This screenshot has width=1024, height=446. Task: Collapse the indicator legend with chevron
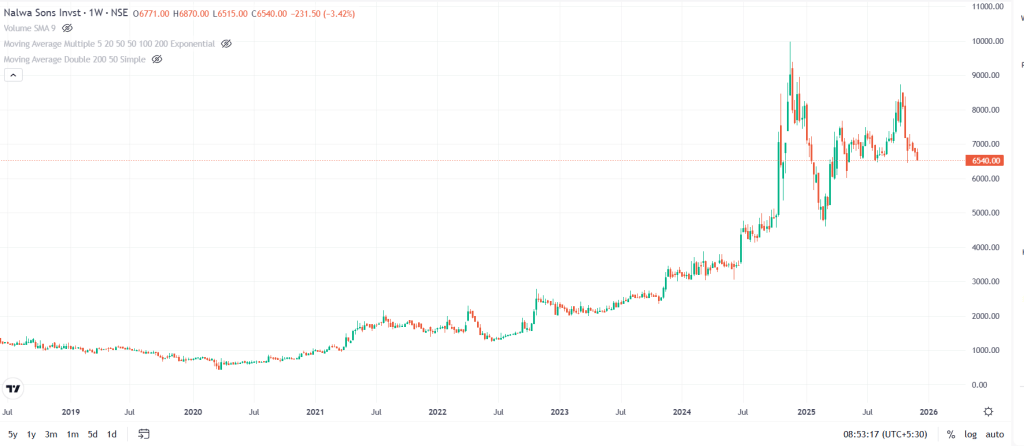(12, 76)
